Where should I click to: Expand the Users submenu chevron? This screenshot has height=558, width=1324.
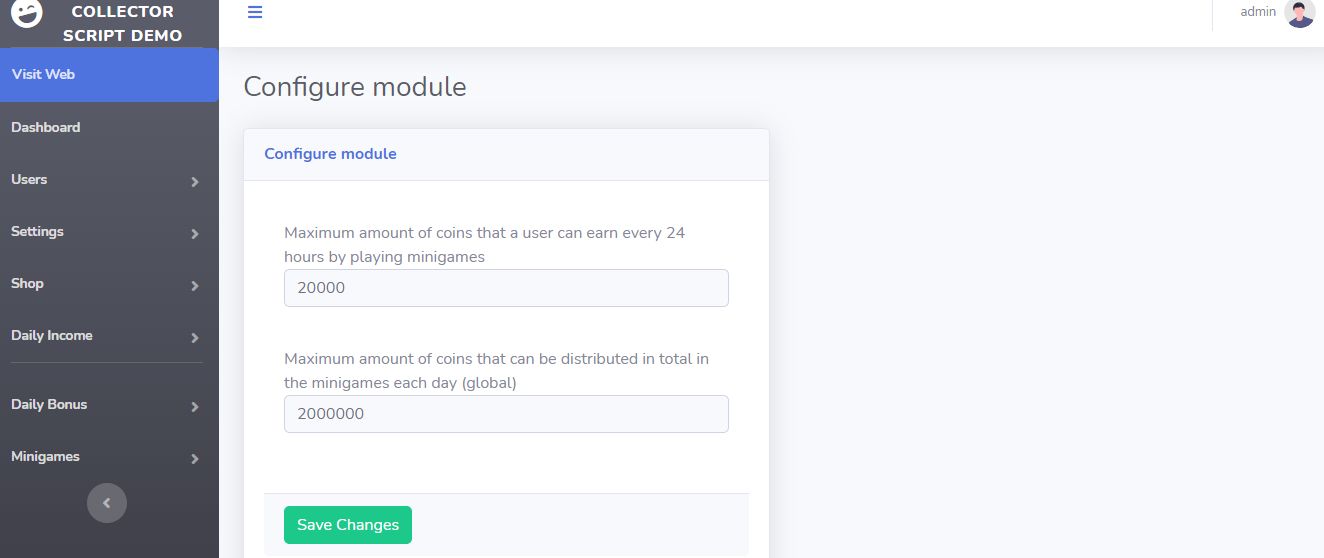pos(195,181)
